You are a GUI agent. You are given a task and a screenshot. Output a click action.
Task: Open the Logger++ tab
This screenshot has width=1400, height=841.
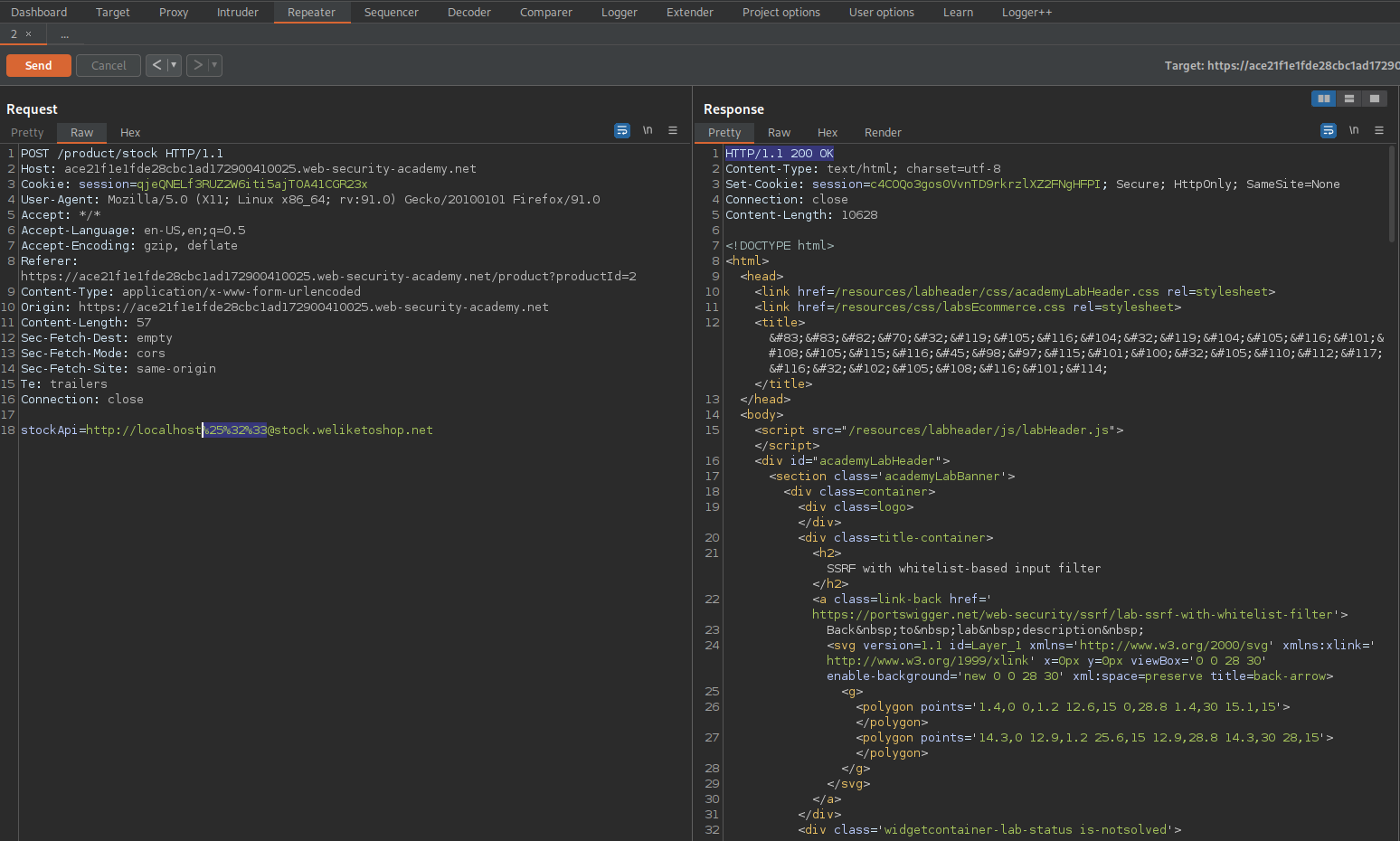(1026, 12)
